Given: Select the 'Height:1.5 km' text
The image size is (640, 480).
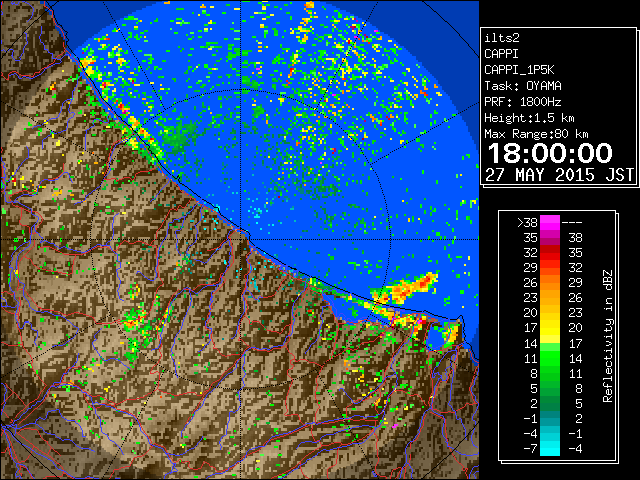Looking at the screenshot, I should point(529,118).
